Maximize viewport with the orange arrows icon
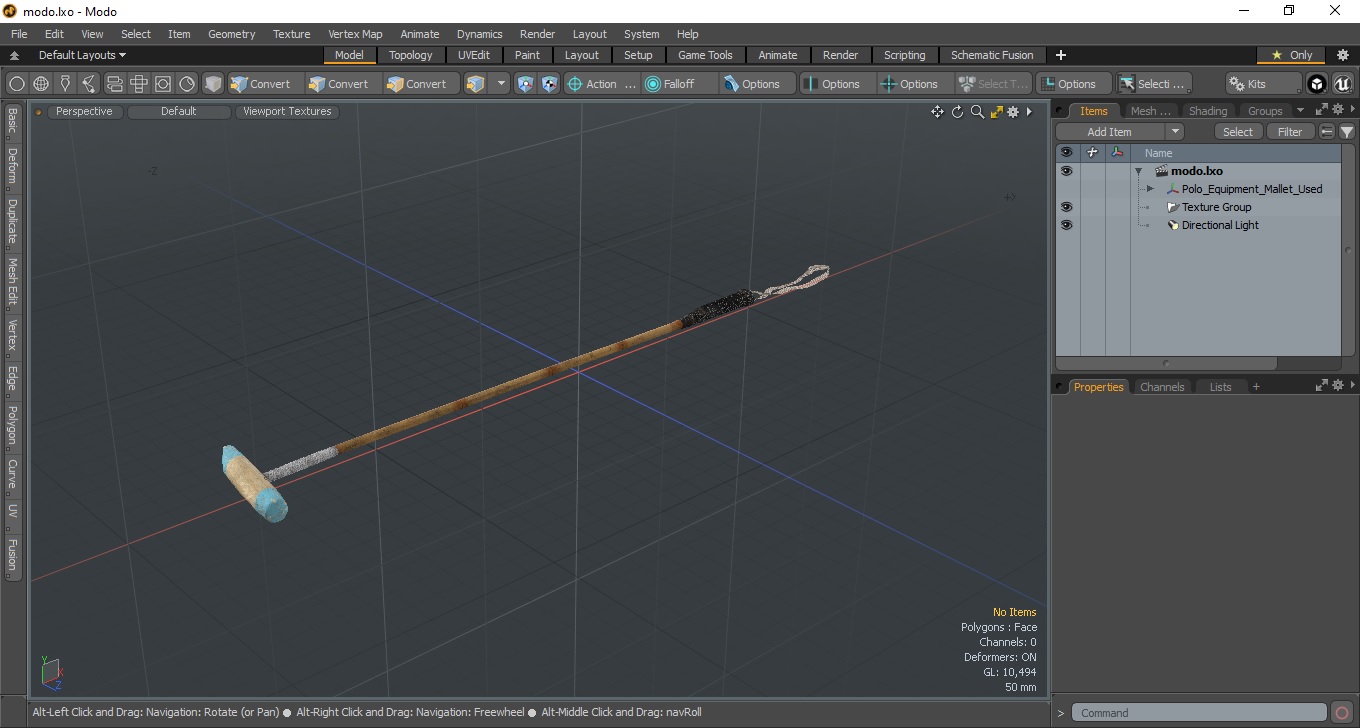Image resolution: width=1360 pixels, height=728 pixels. coord(996,112)
